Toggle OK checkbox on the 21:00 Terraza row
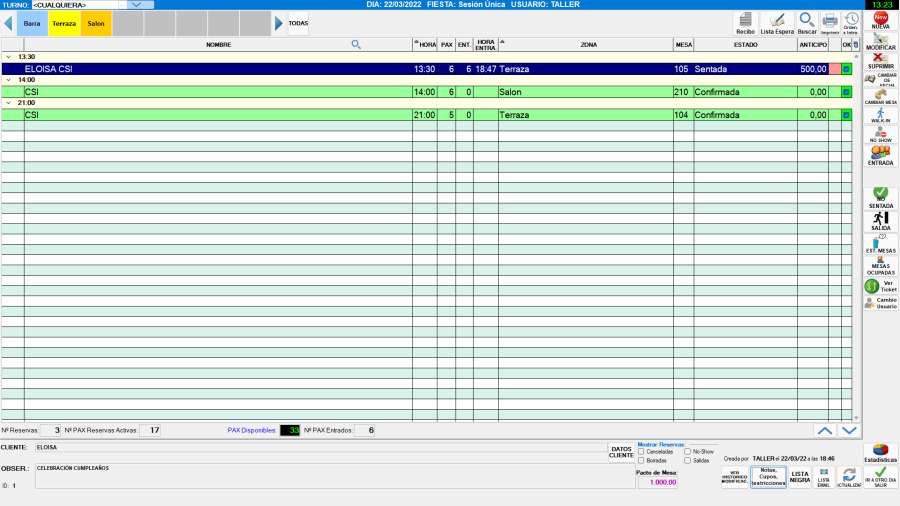Screen dimensions: 900x506 846,115
